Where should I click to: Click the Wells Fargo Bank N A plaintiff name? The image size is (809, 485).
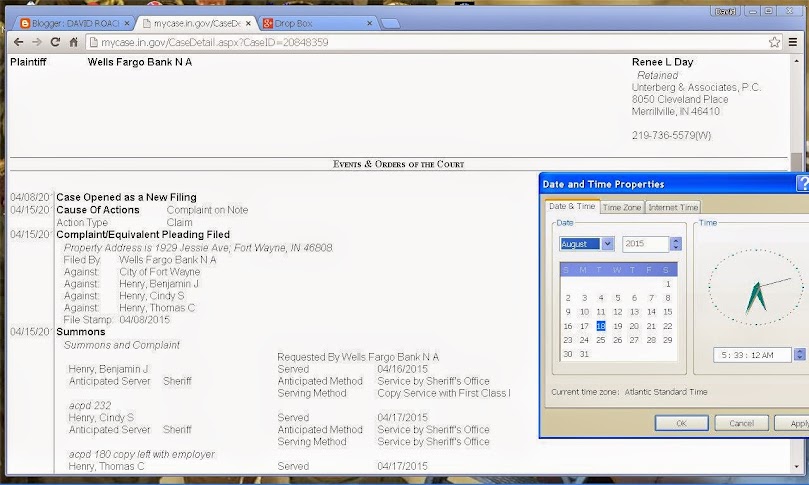click(139, 62)
